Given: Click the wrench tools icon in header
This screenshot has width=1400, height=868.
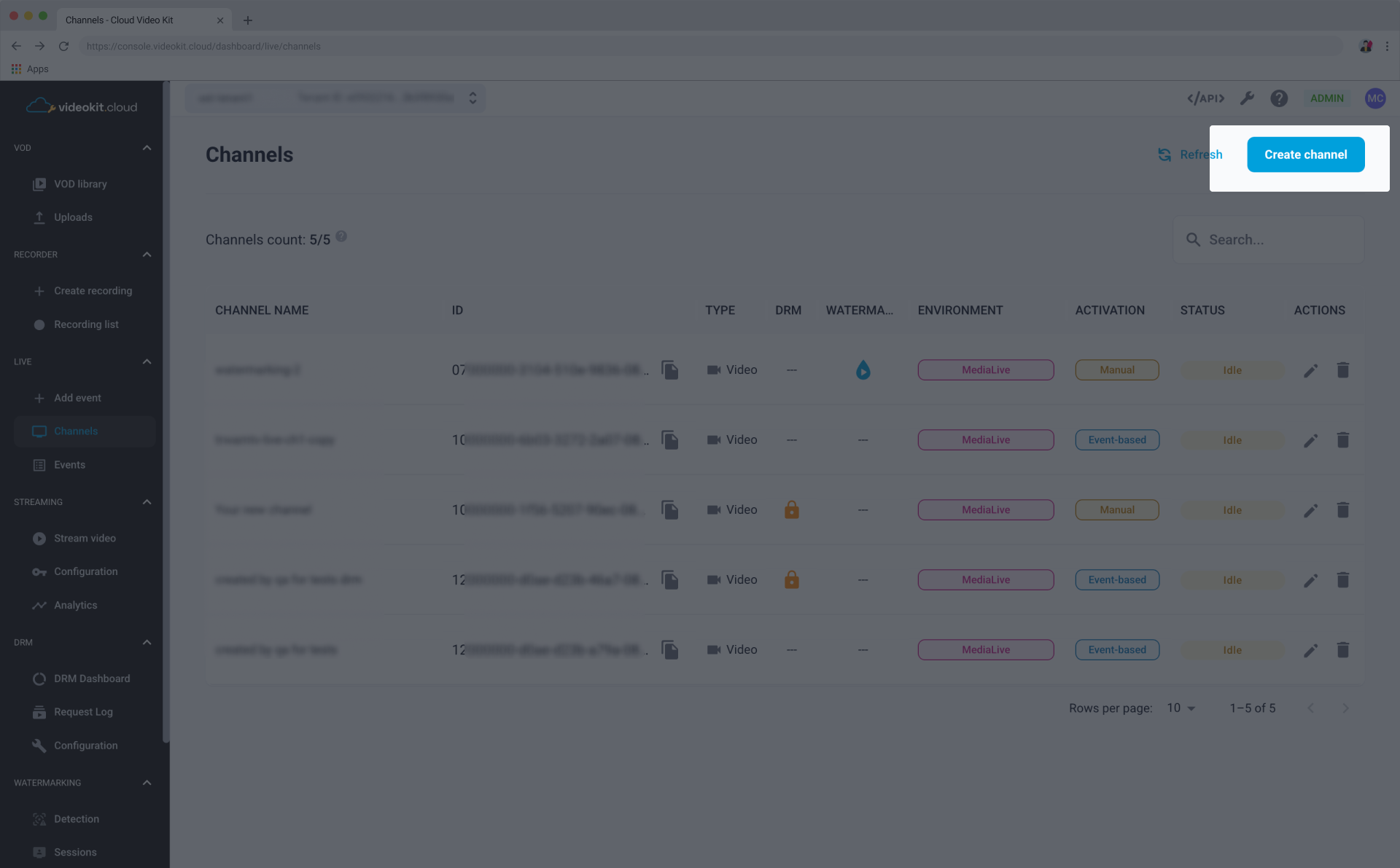Looking at the screenshot, I should pyautogui.click(x=1247, y=98).
